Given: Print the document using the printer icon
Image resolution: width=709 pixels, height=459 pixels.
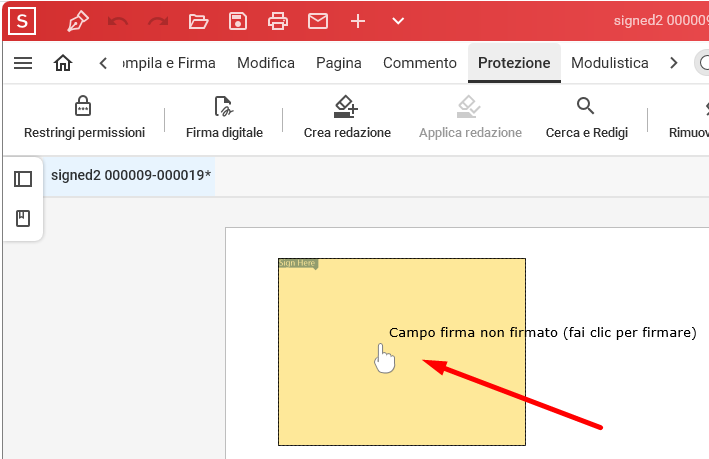Looking at the screenshot, I should [278, 21].
